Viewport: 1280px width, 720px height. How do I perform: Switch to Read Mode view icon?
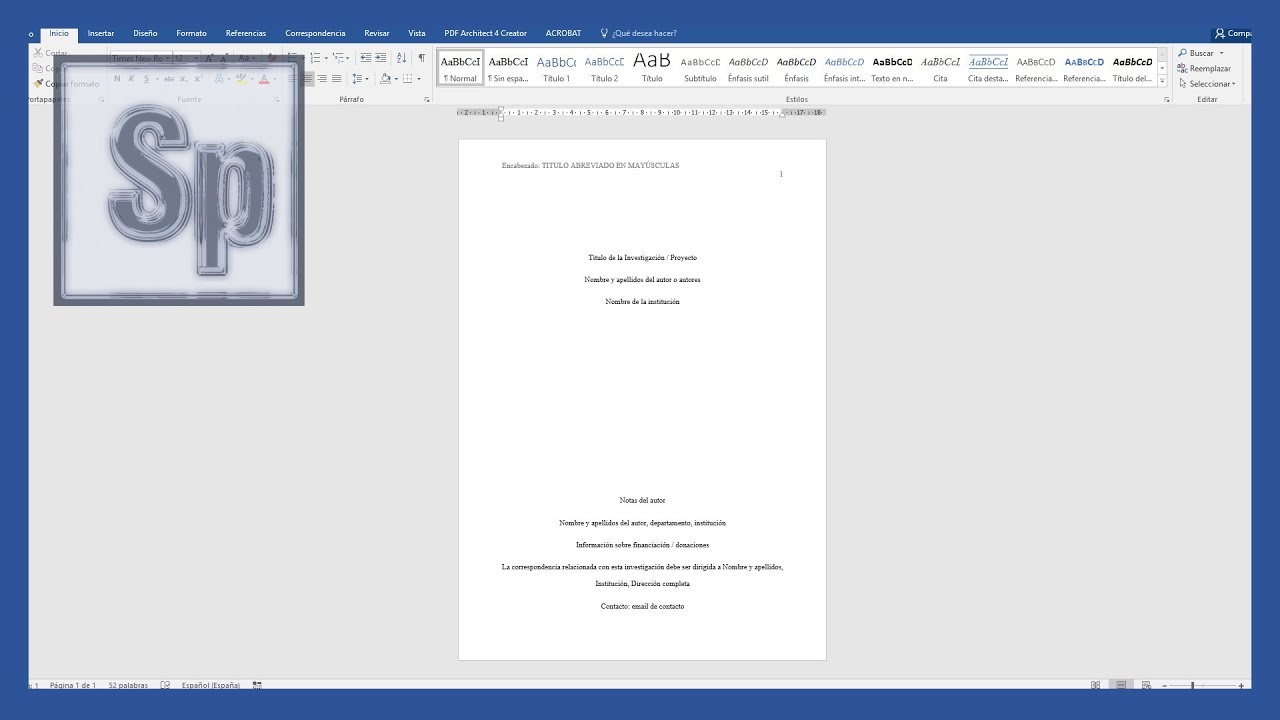coord(1096,685)
